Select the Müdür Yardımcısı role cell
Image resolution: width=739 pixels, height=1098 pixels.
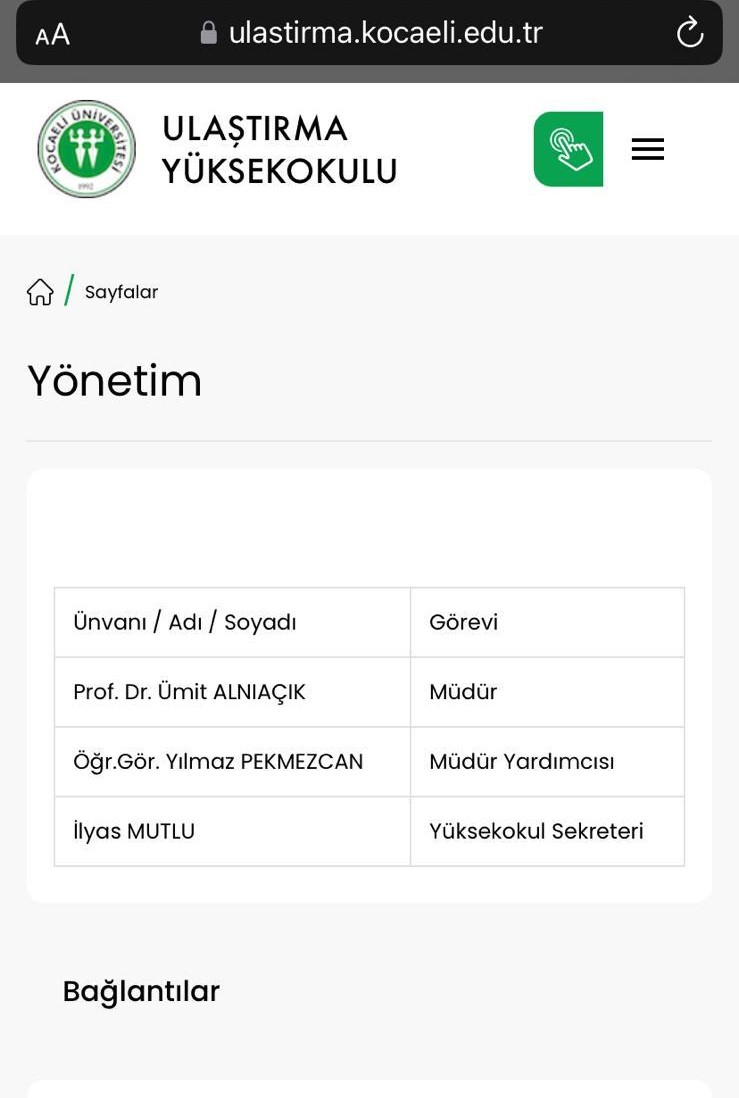(521, 762)
